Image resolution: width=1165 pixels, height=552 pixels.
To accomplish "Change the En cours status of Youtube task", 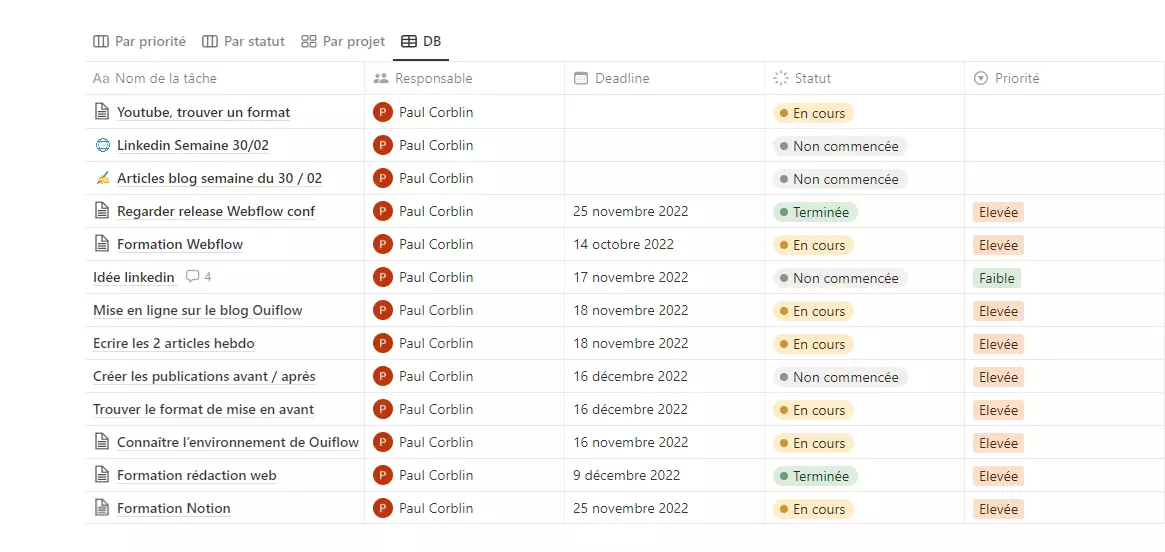I will [x=814, y=113].
